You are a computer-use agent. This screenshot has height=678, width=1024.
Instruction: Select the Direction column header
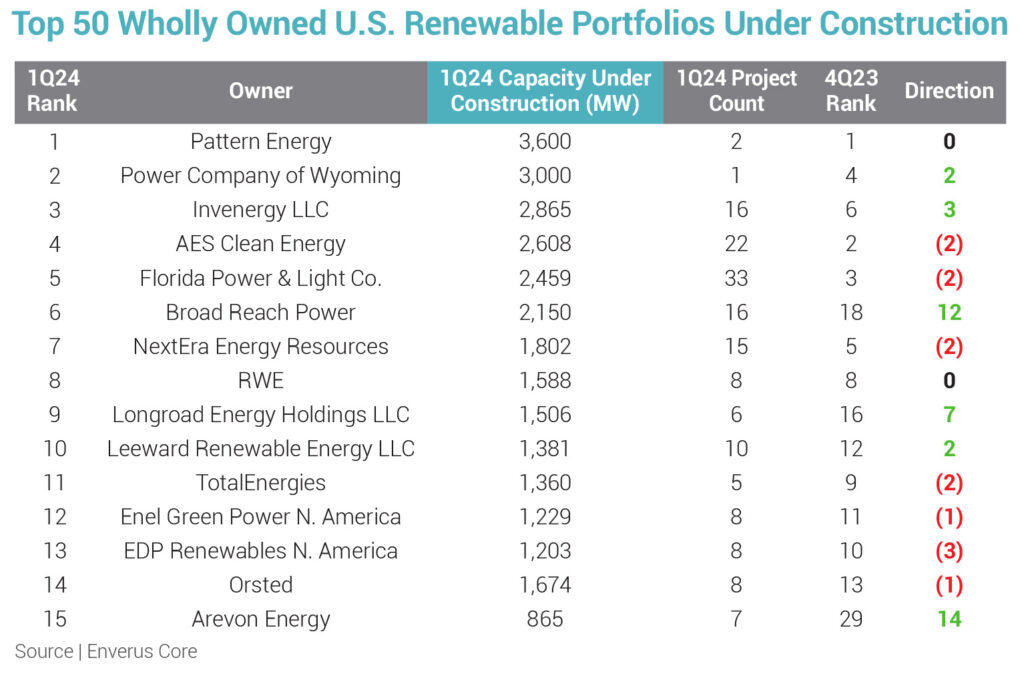(x=949, y=91)
